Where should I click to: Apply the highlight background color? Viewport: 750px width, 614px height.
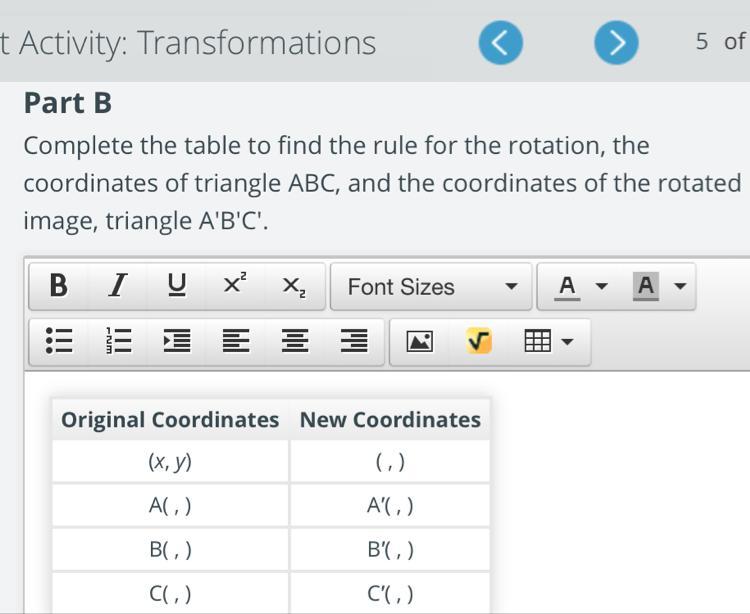[646, 286]
